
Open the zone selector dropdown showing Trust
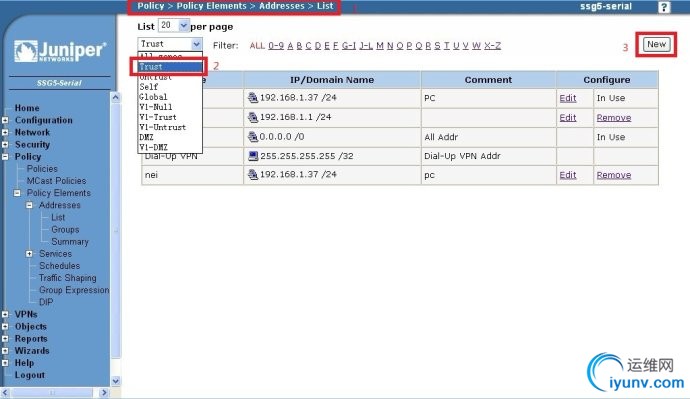(x=170, y=44)
